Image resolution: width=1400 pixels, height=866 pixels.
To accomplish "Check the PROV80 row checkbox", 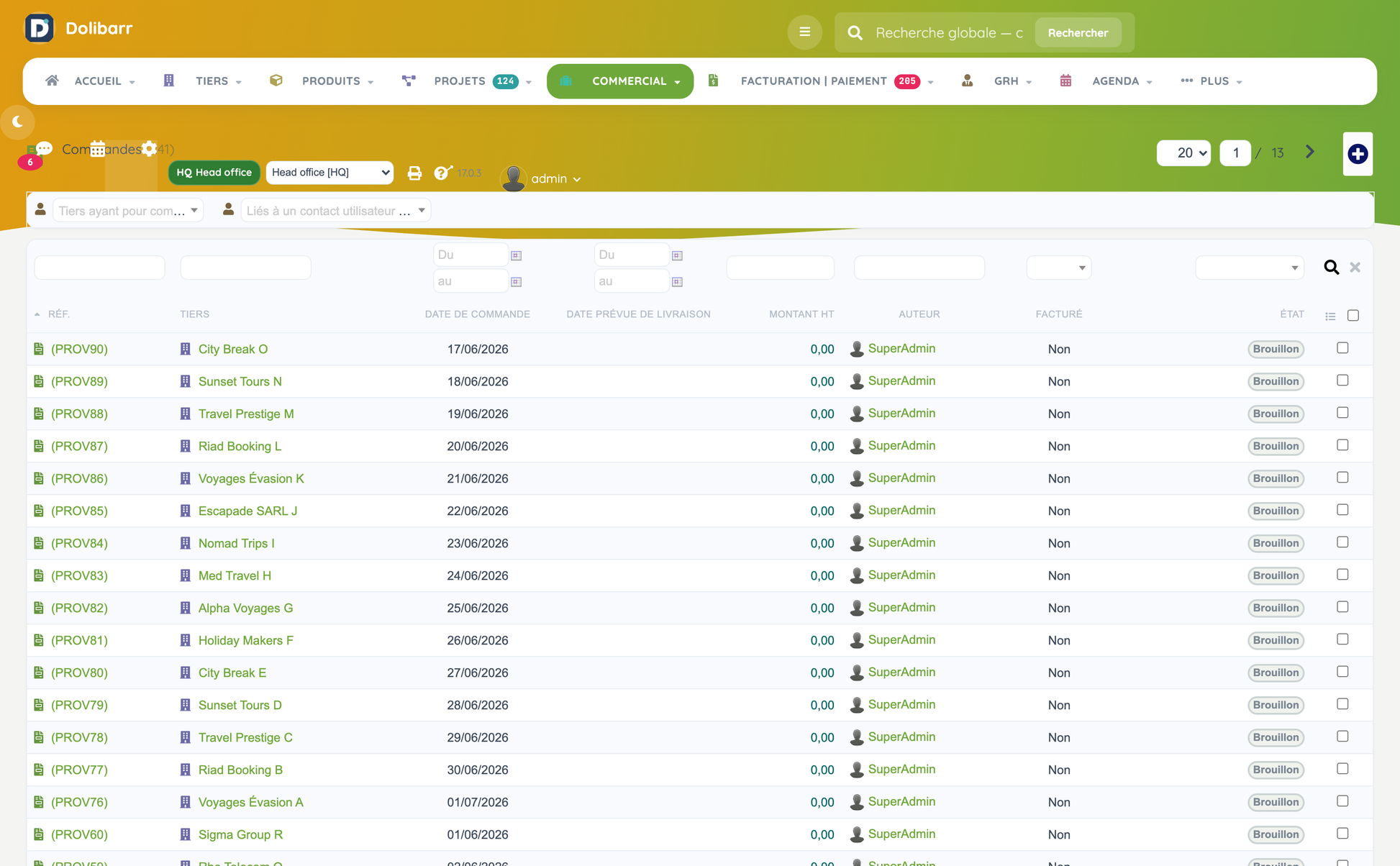I will point(1342,672).
